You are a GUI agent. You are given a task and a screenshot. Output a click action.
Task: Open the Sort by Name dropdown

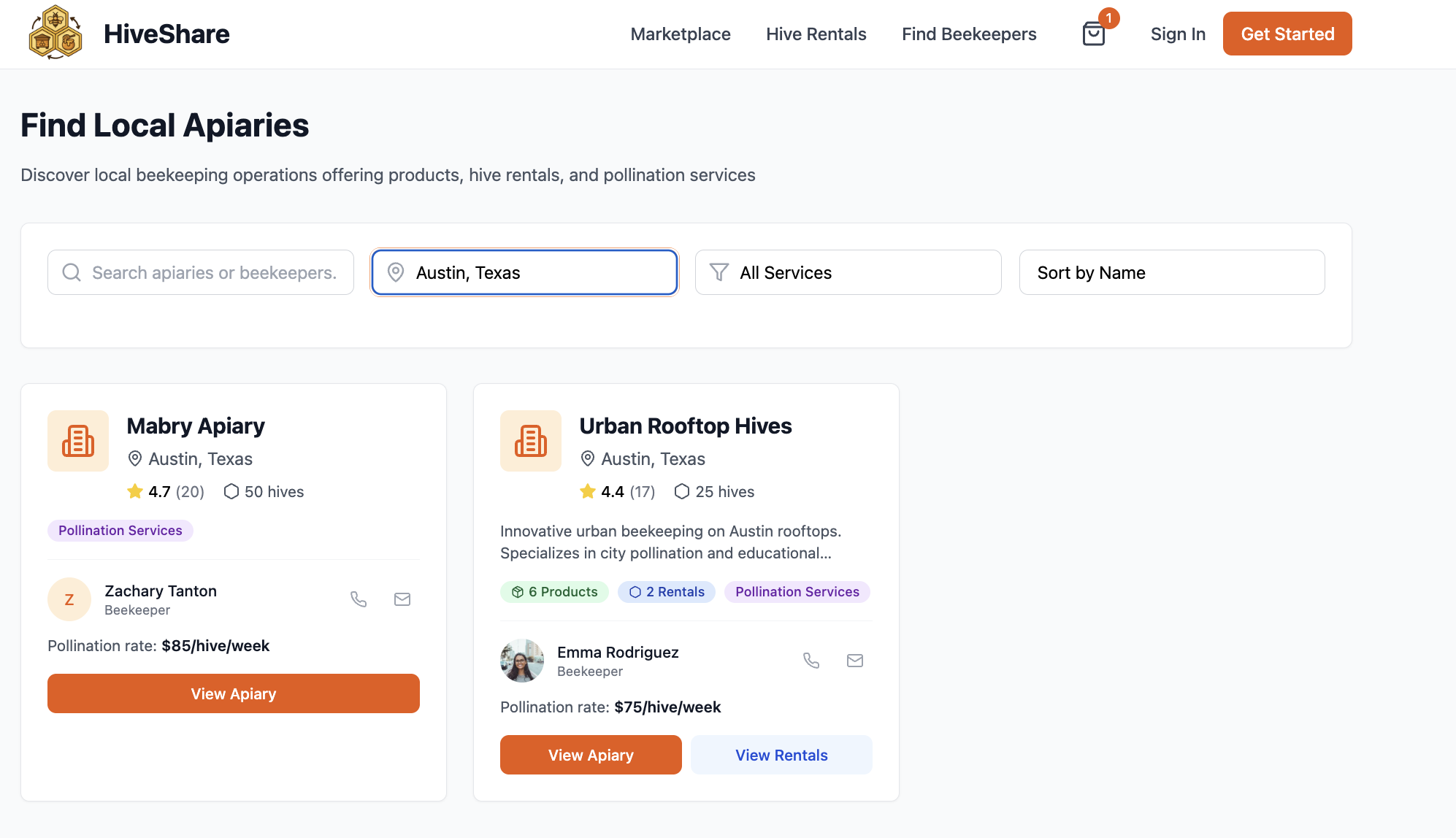click(x=1171, y=272)
